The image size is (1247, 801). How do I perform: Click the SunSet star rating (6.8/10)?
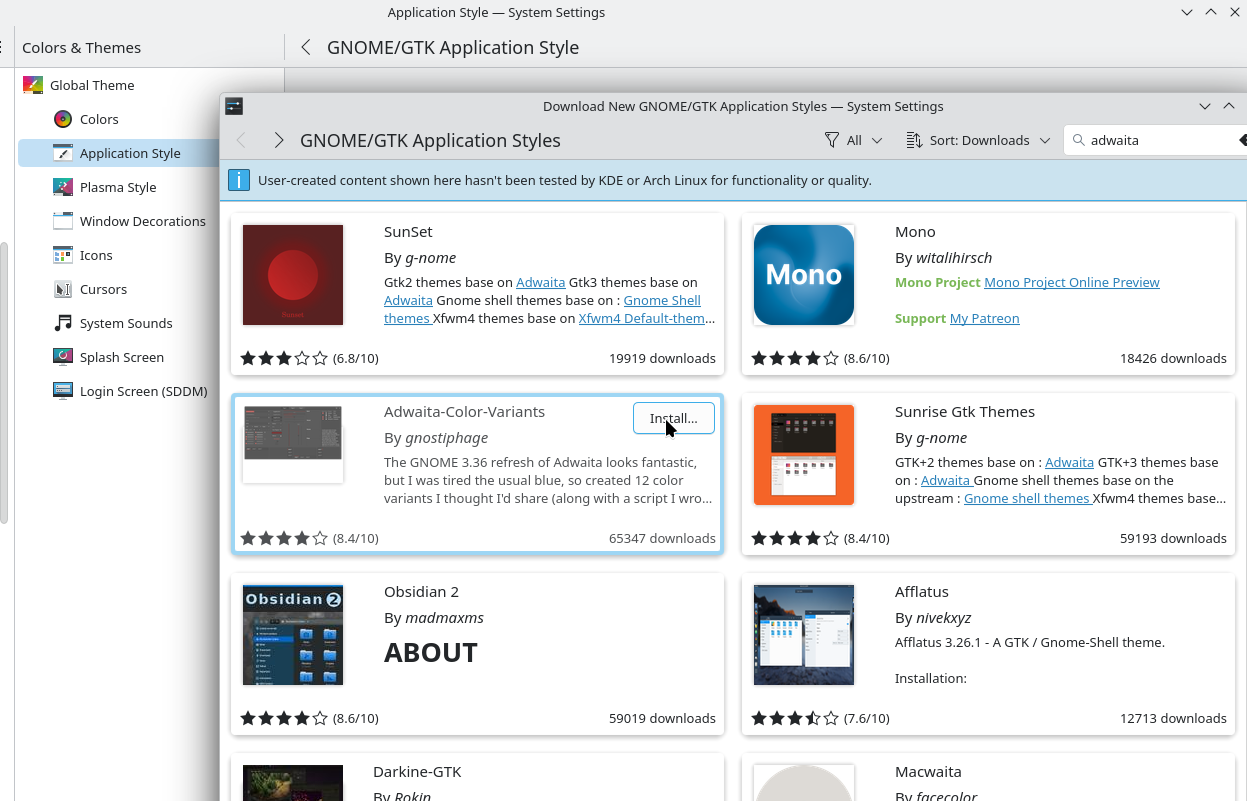click(310, 358)
